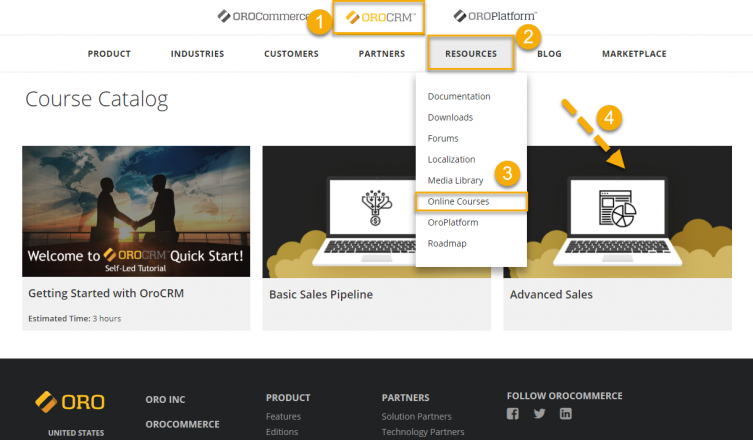Click the Editions footer link
Viewport: 753px width, 440px height.
point(282,432)
